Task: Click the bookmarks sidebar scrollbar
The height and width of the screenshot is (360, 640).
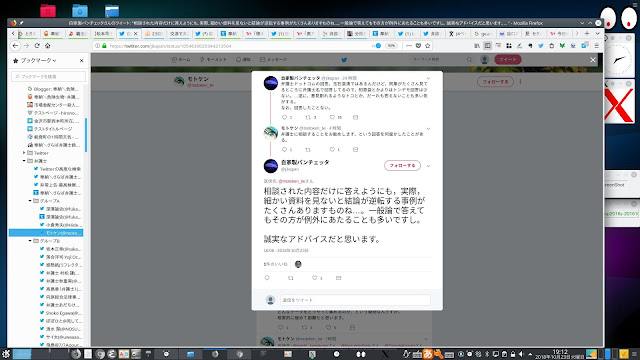Action: point(86,135)
